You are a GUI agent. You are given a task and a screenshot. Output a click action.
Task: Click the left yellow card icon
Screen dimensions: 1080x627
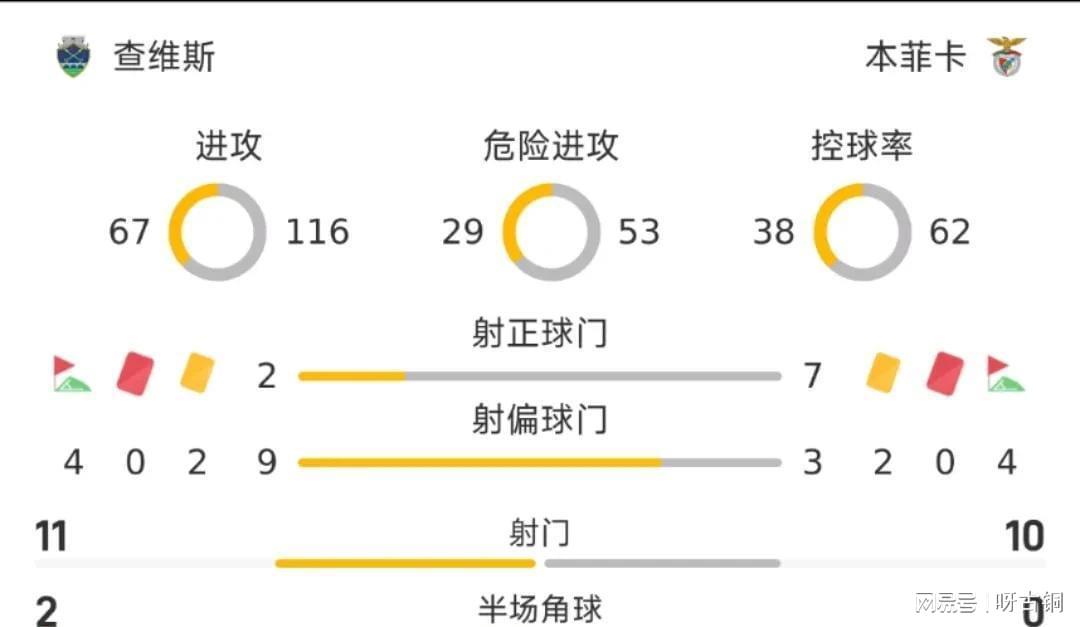[x=198, y=373]
